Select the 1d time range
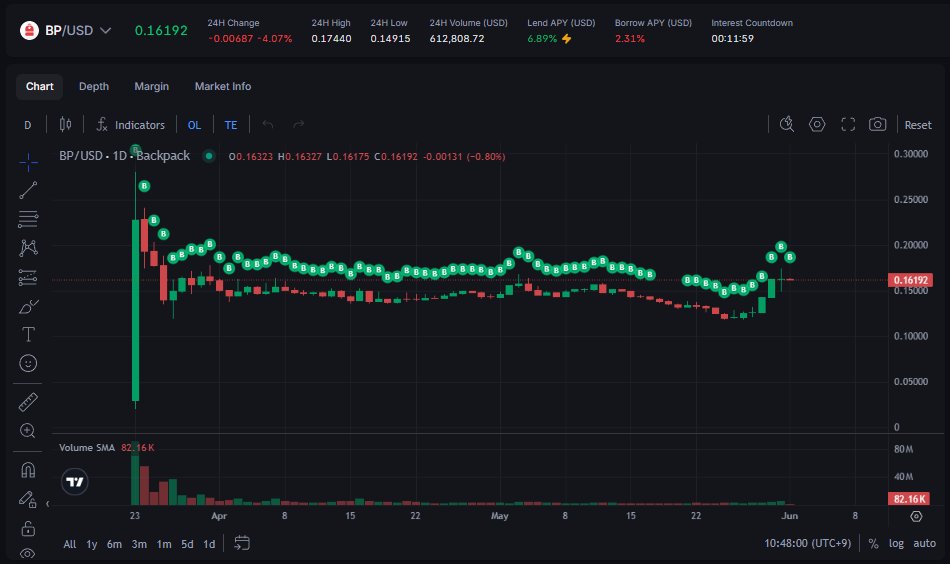Viewport: 950px width, 564px height. point(209,544)
